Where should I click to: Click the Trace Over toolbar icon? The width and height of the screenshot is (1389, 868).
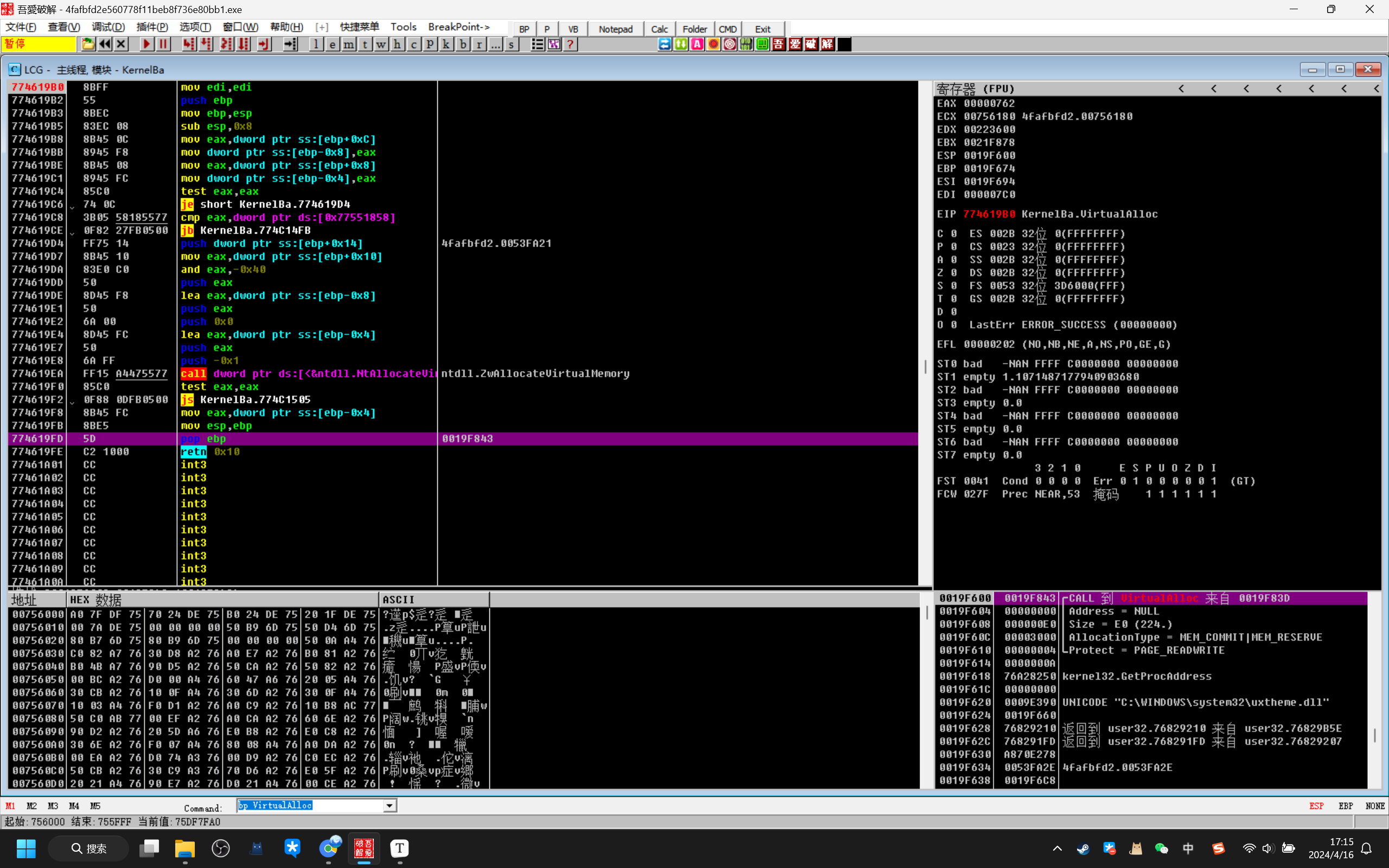pyautogui.click(x=244, y=44)
